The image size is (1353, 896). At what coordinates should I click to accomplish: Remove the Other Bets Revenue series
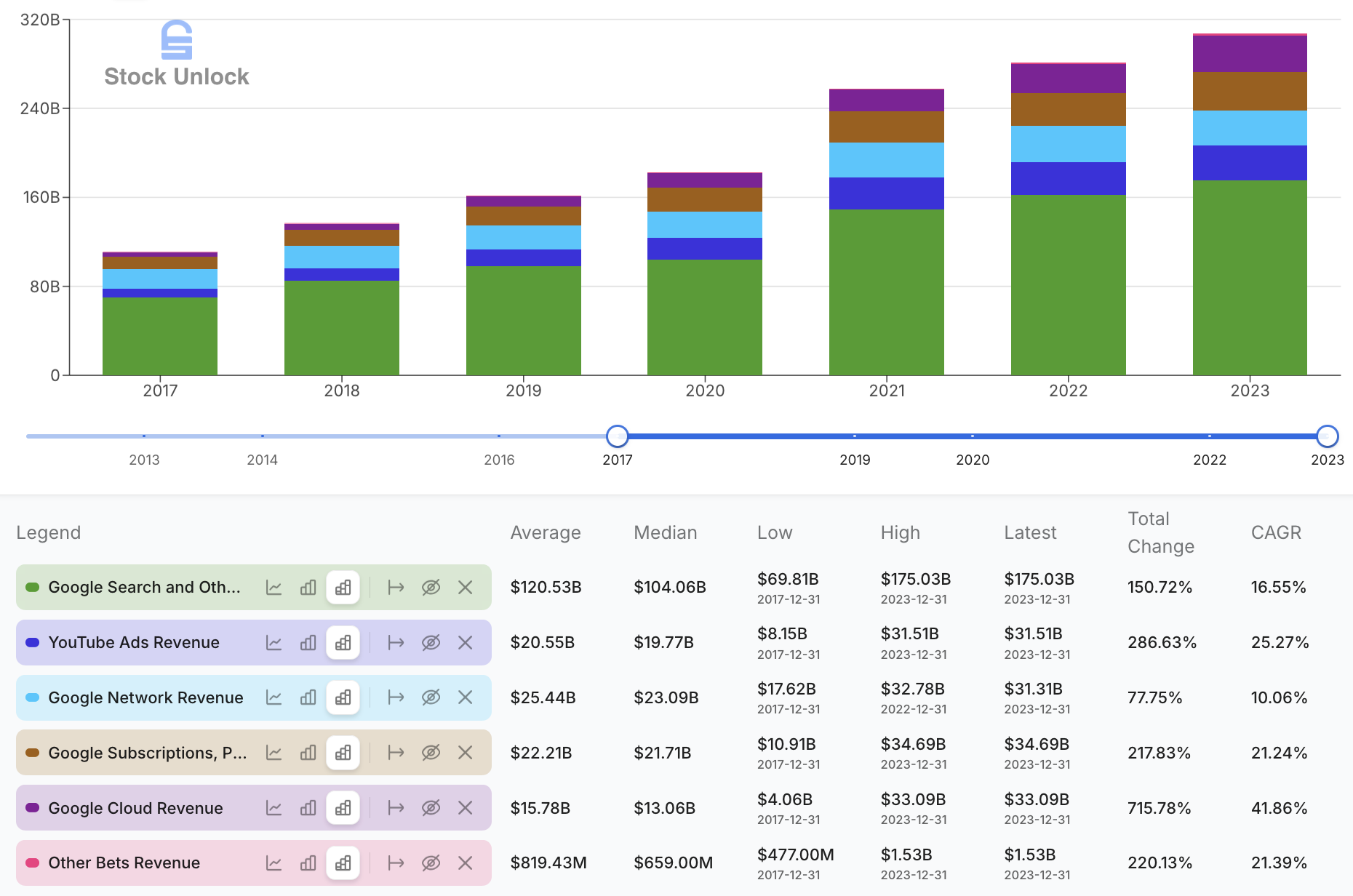click(465, 863)
